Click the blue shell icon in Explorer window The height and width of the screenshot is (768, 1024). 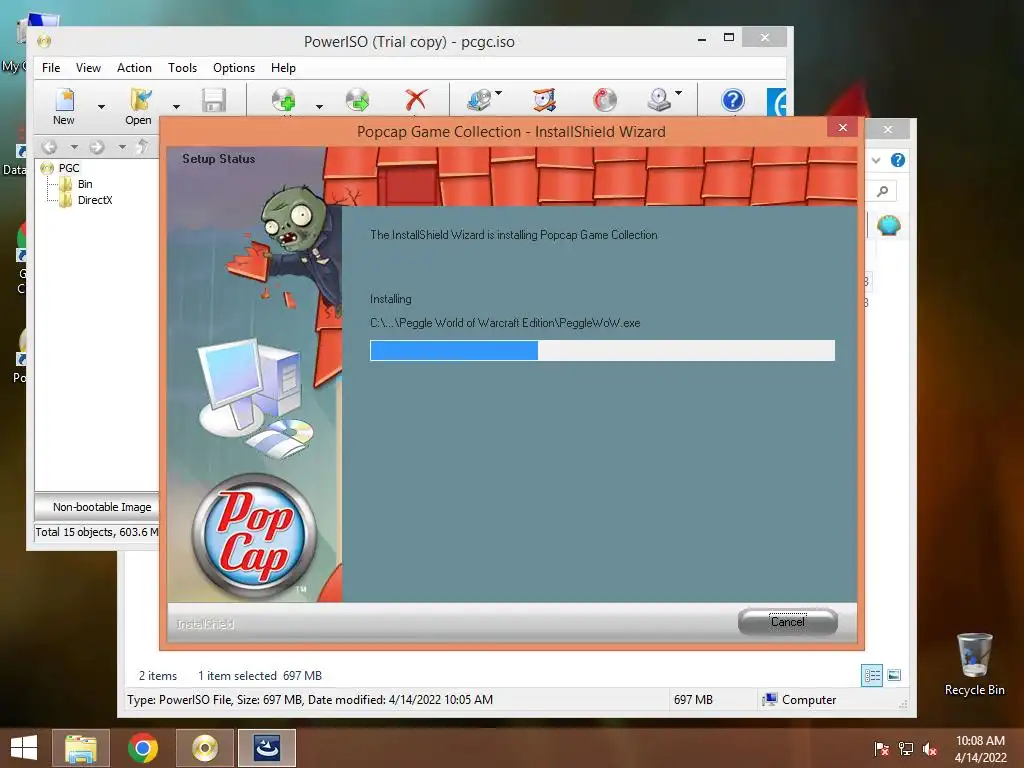coord(889,225)
